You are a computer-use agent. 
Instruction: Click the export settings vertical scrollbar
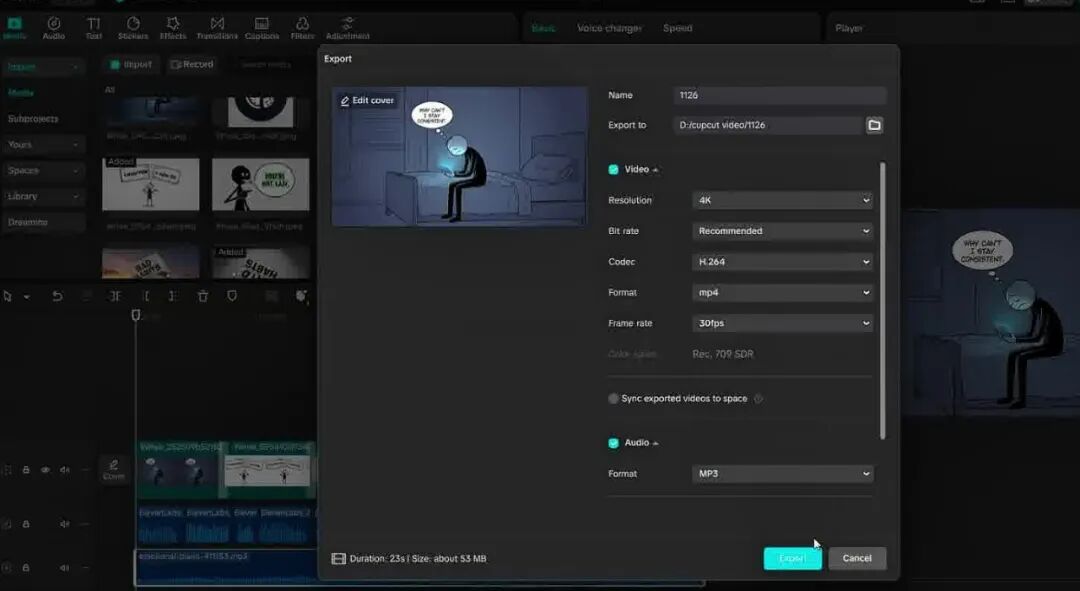tap(882, 300)
